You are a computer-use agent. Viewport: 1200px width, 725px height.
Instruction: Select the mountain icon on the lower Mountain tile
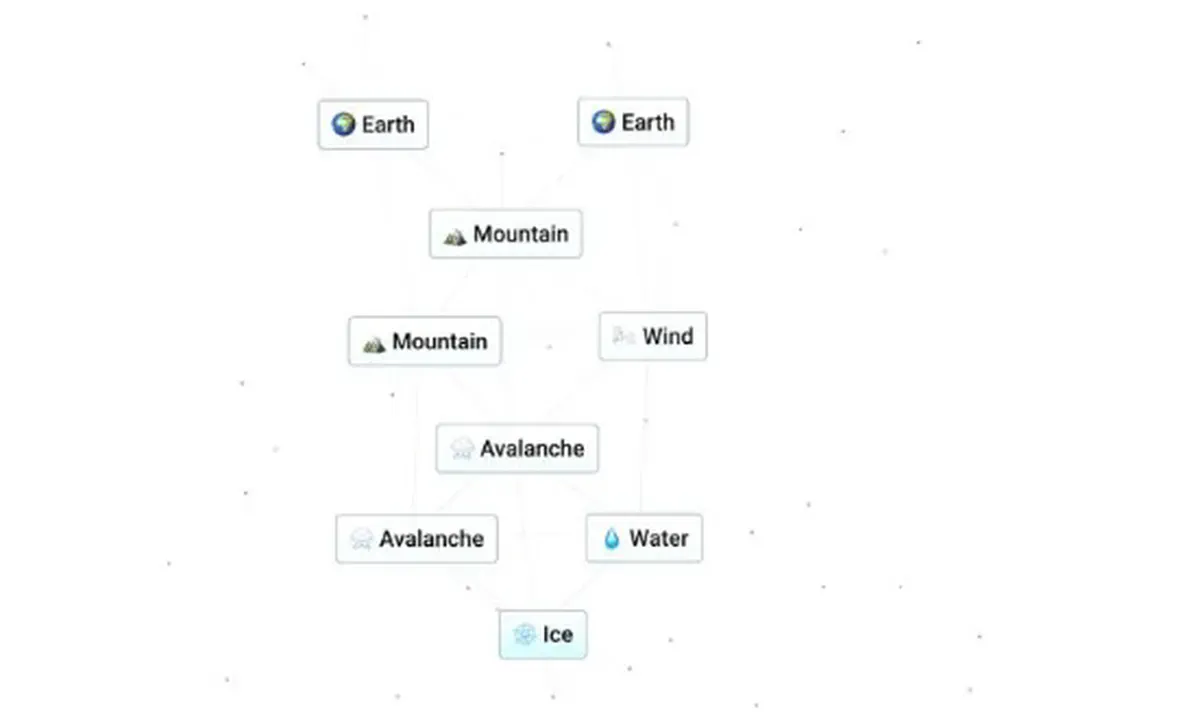(x=374, y=343)
